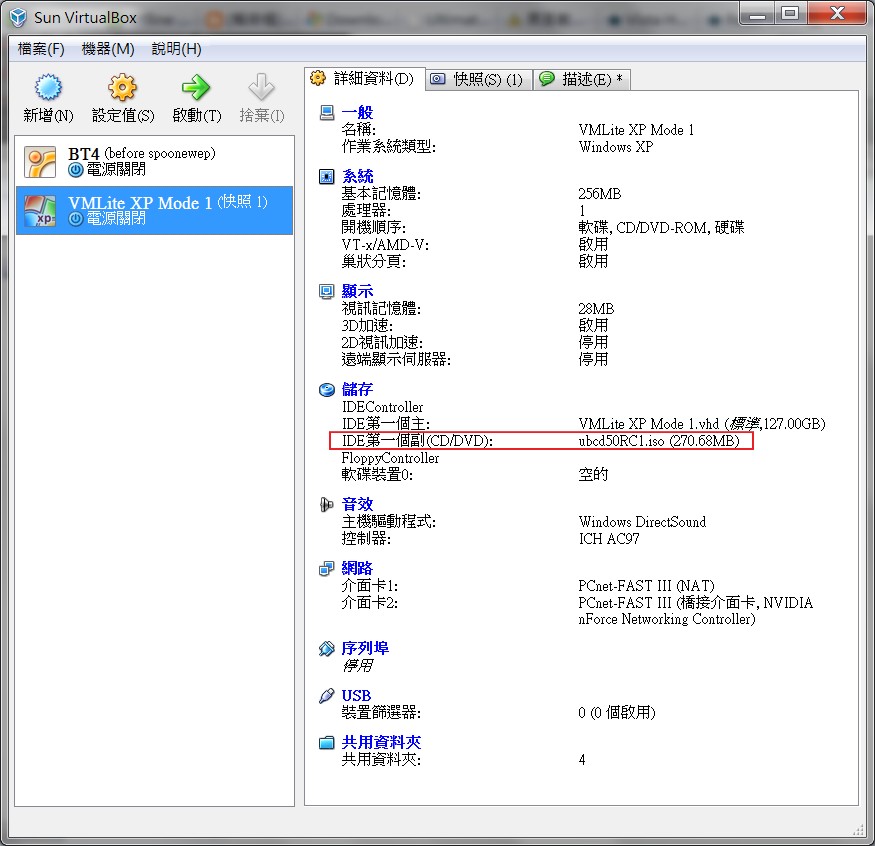Click the Windows DirectSound value
The image size is (875, 846).
point(642,522)
